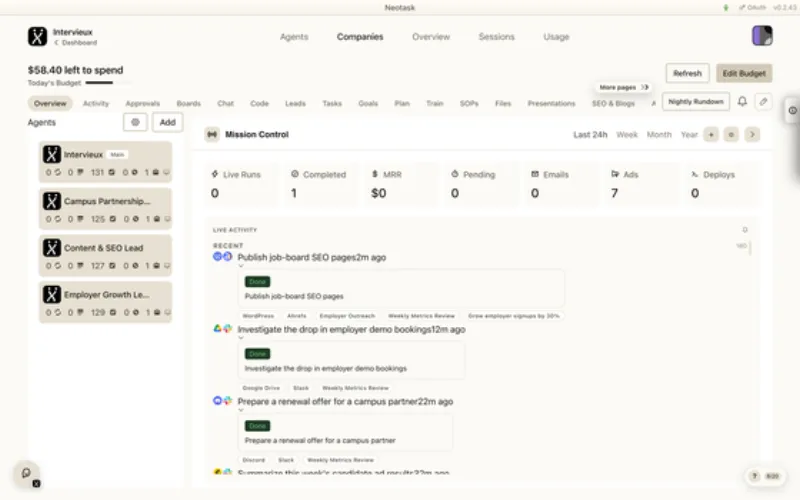The height and width of the screenshot is (500, 800).
Task: Open the Approvals sub-tab
Action: [142, 103]
